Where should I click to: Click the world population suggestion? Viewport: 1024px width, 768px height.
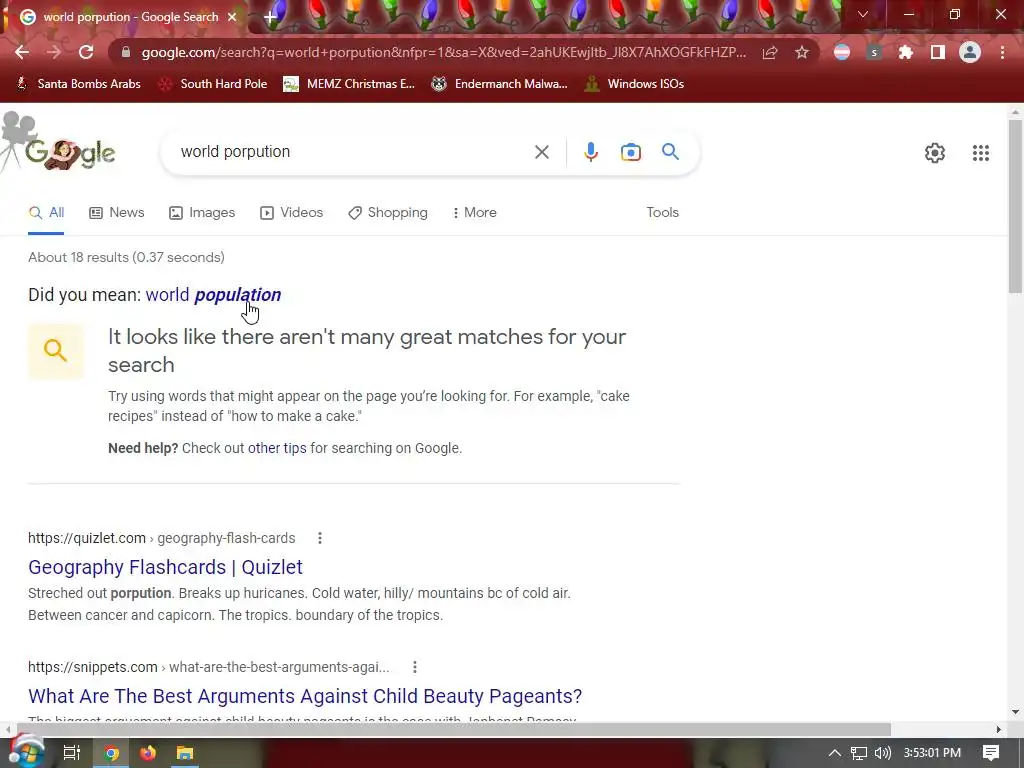click(x=214, y=295)
